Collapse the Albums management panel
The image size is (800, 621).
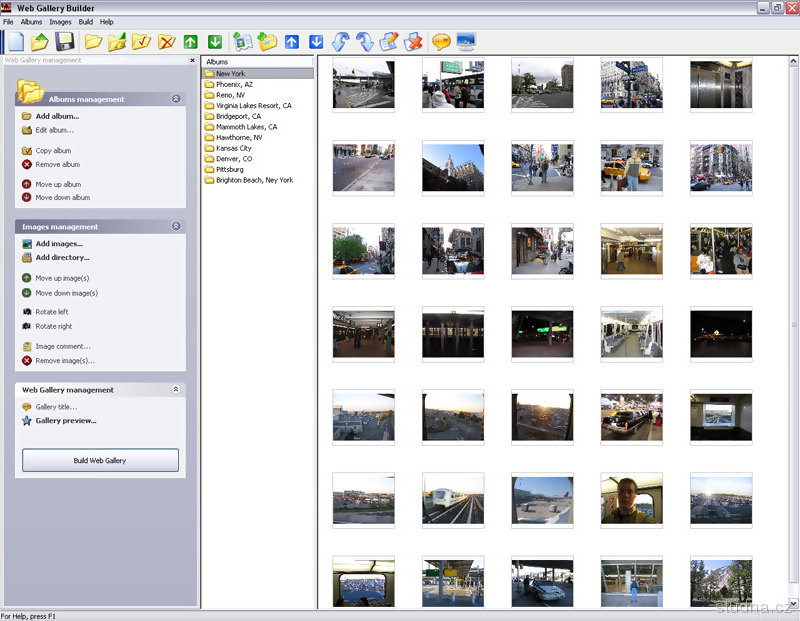pos(176,99)
